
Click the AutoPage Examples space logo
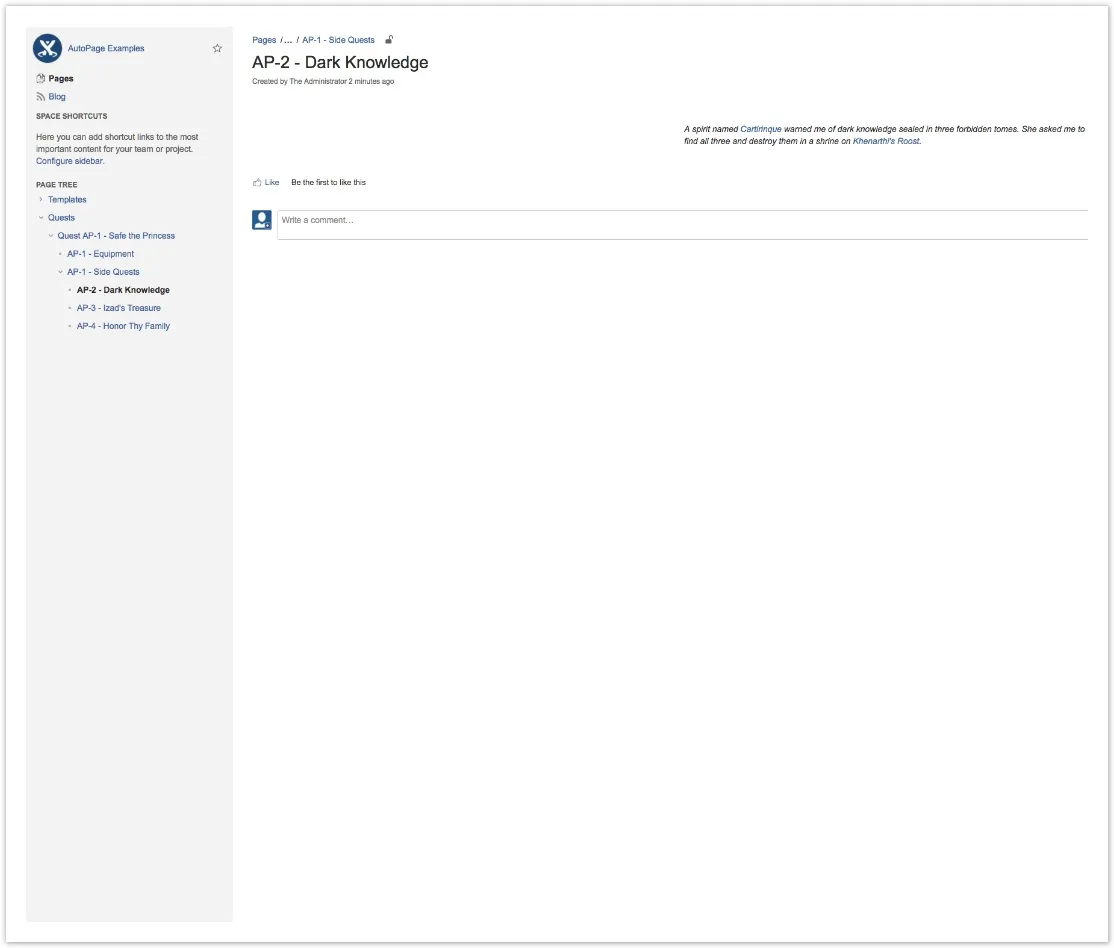pyautogui.click(x=47, y=48)
